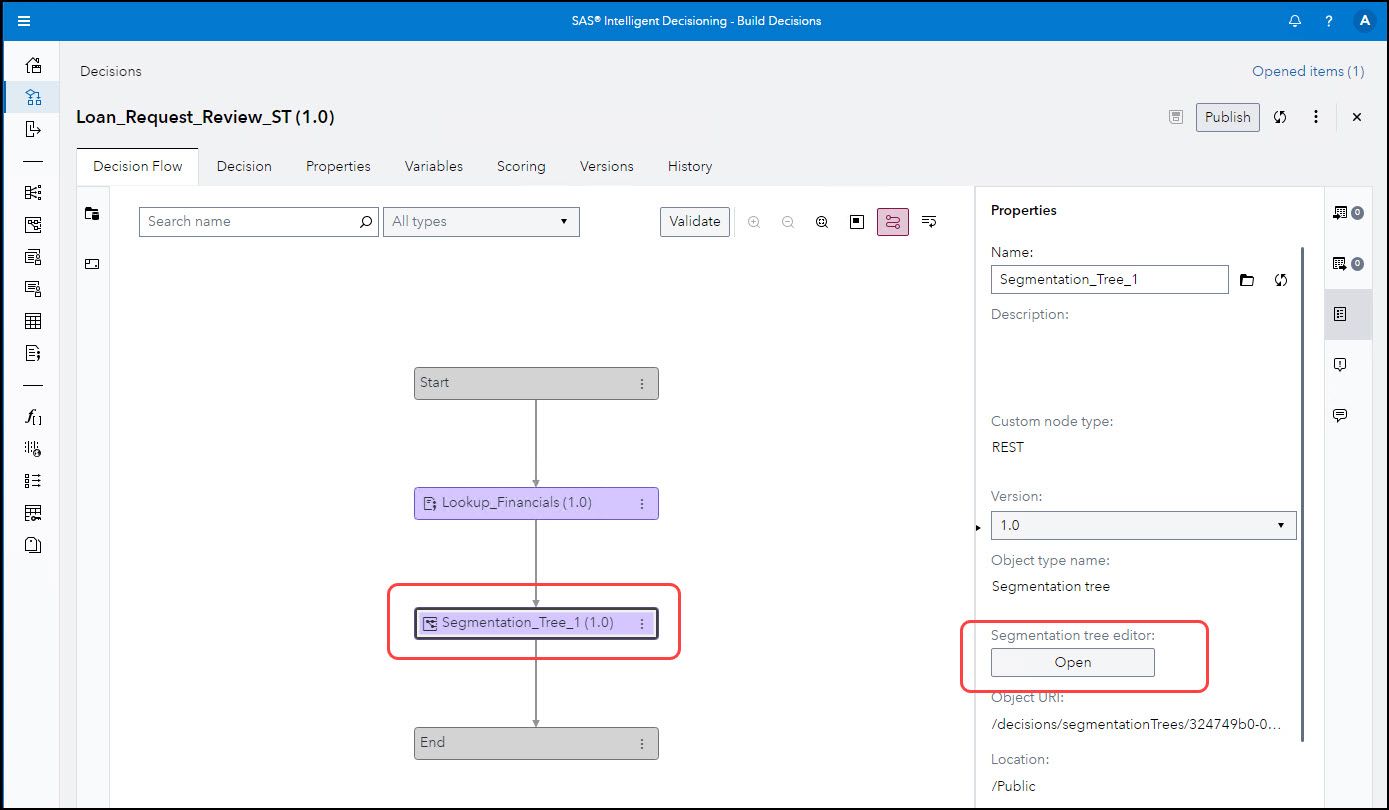Image resolution: width=1389 pixels, height=810 pixels.
Task: Open Segmentation_Tree_1 node options menu
Action: point(642,623)
